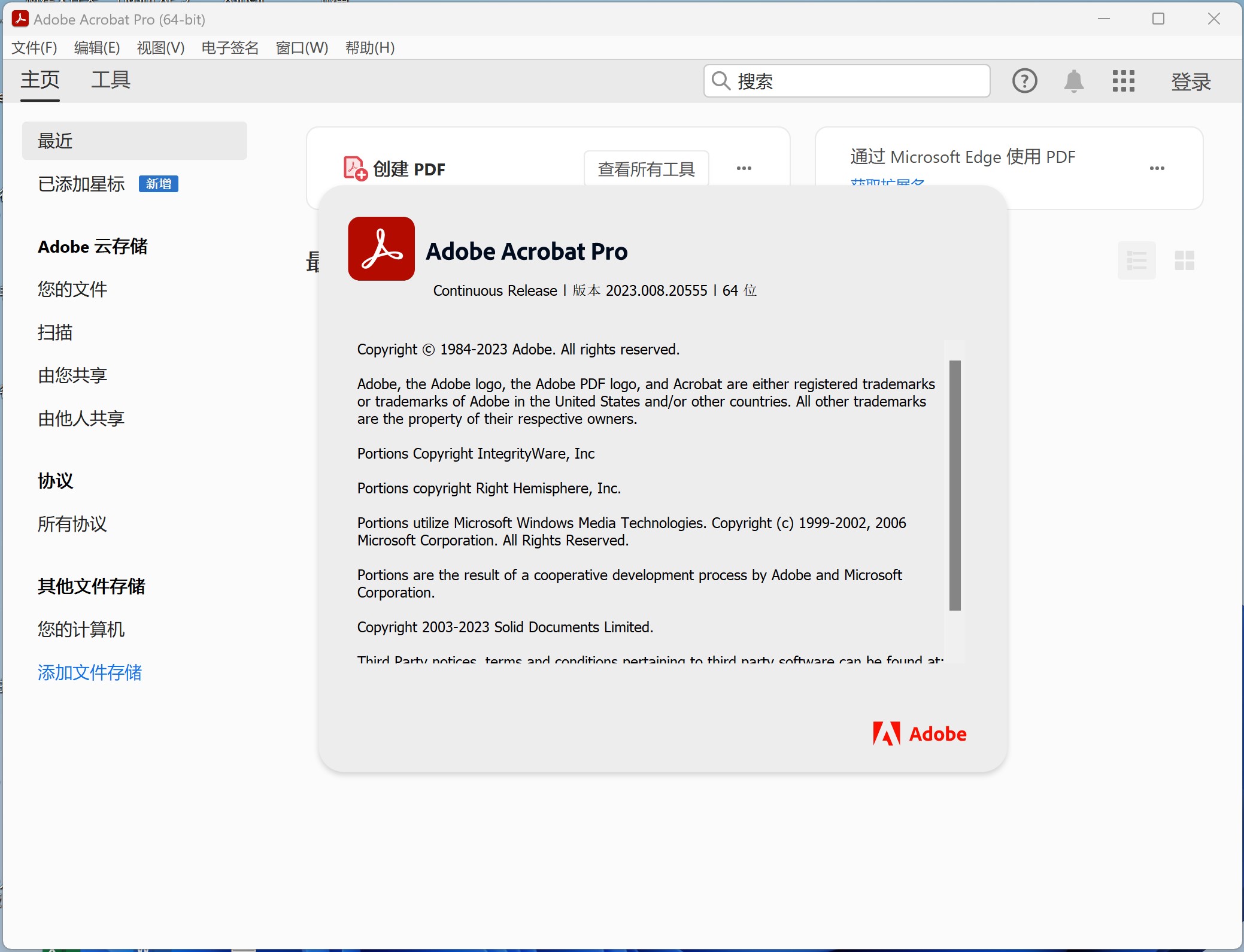Open the notifications bell
This screenshot has width=1244, height=952.
(x=1073, y=81)
